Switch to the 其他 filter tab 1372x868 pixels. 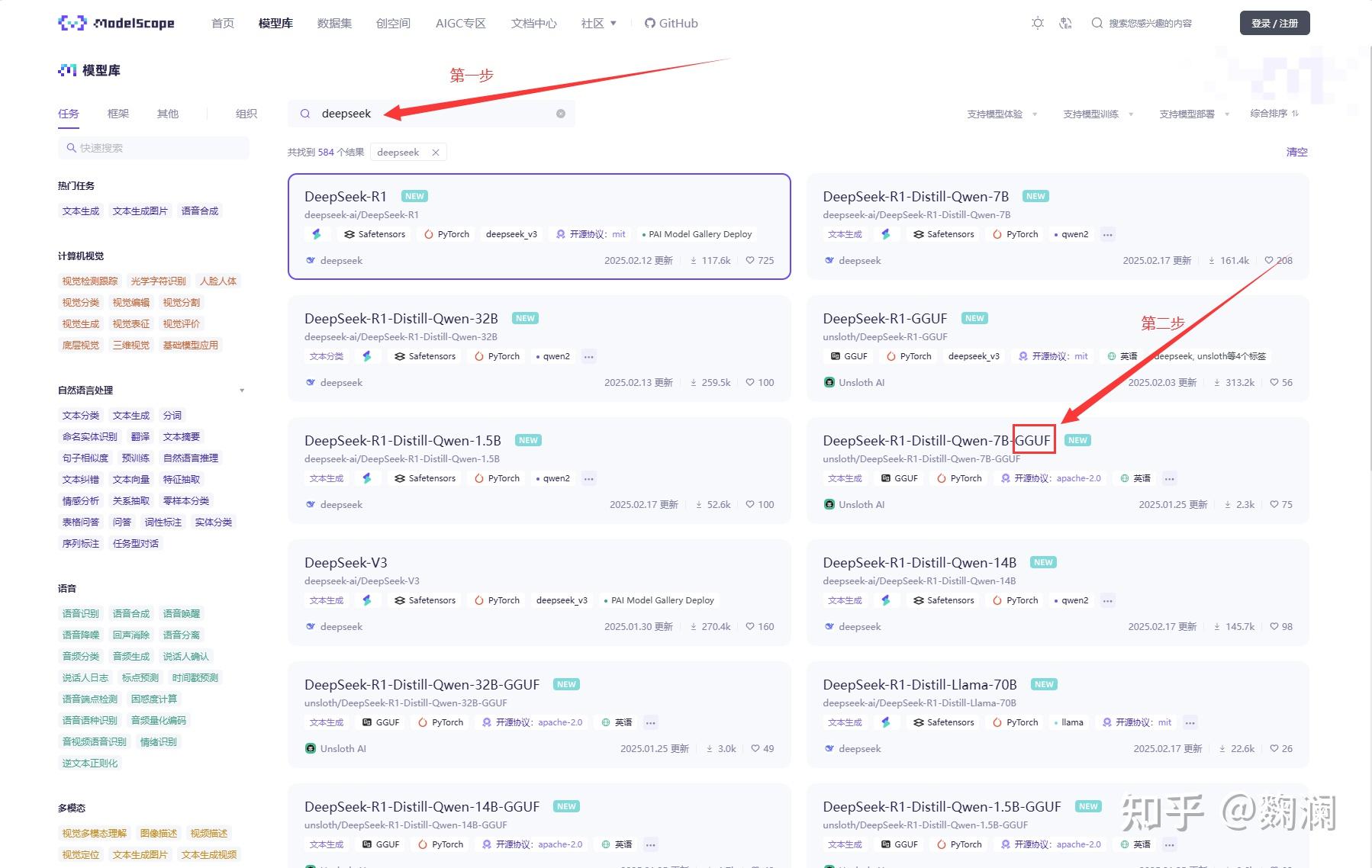point(168,114)
